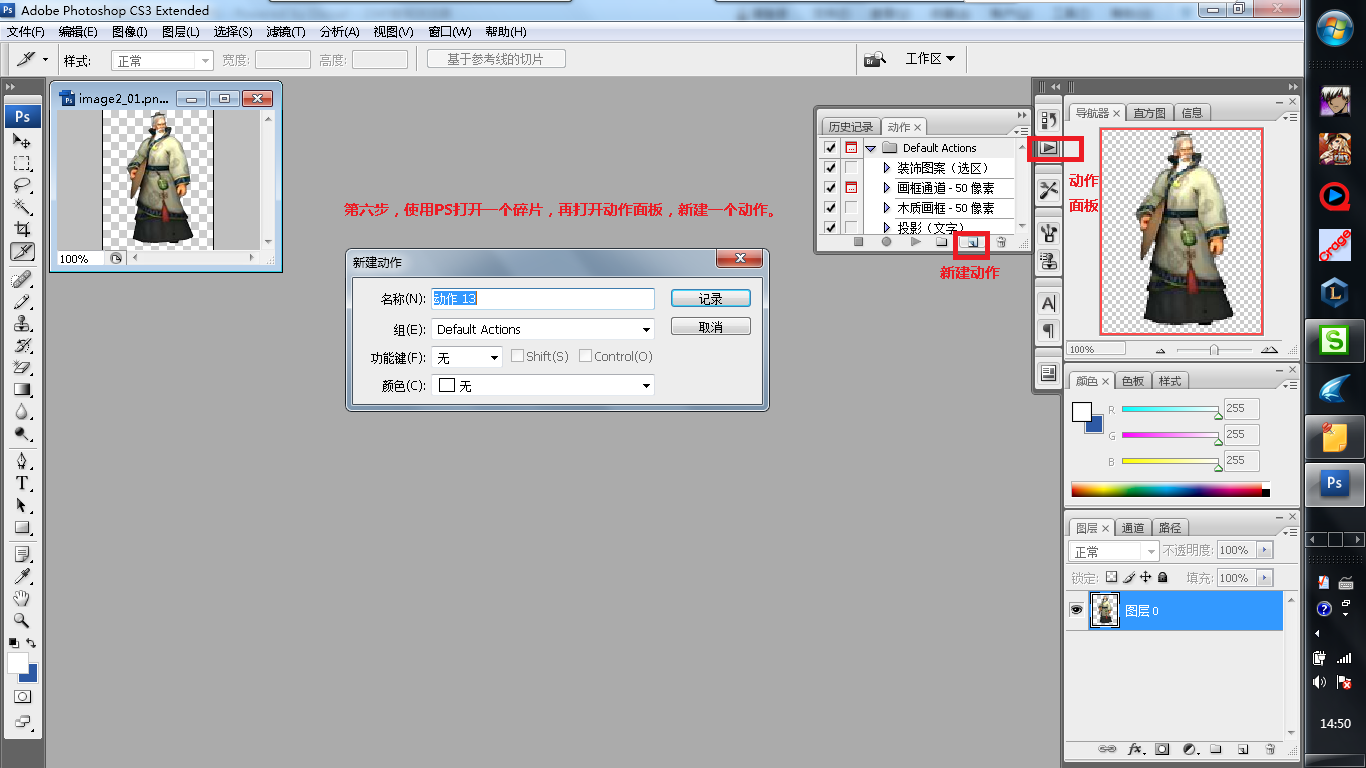Select the Lasso tool

point(21,185)
